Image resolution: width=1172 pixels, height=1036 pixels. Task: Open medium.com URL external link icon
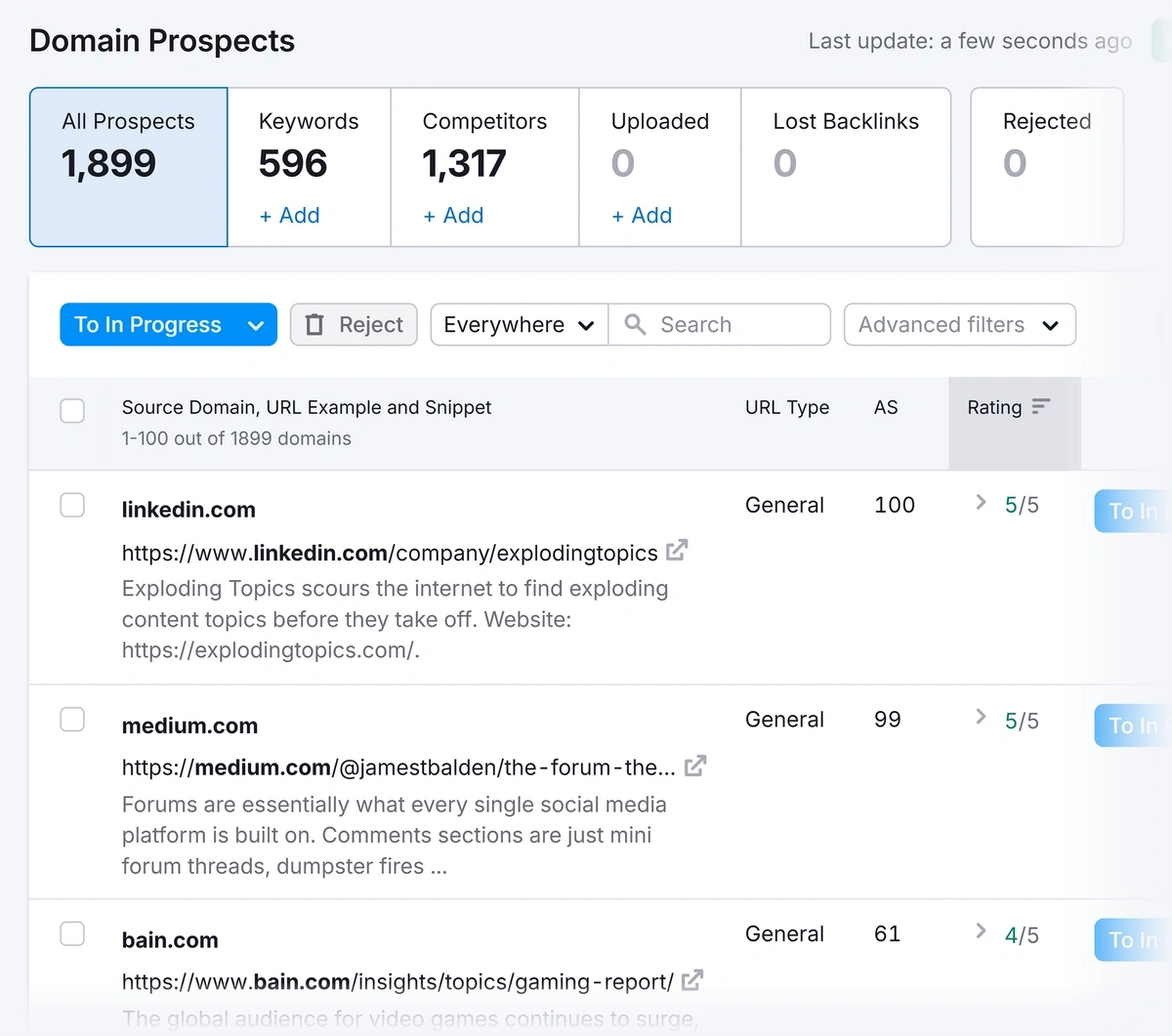point(695,767)
